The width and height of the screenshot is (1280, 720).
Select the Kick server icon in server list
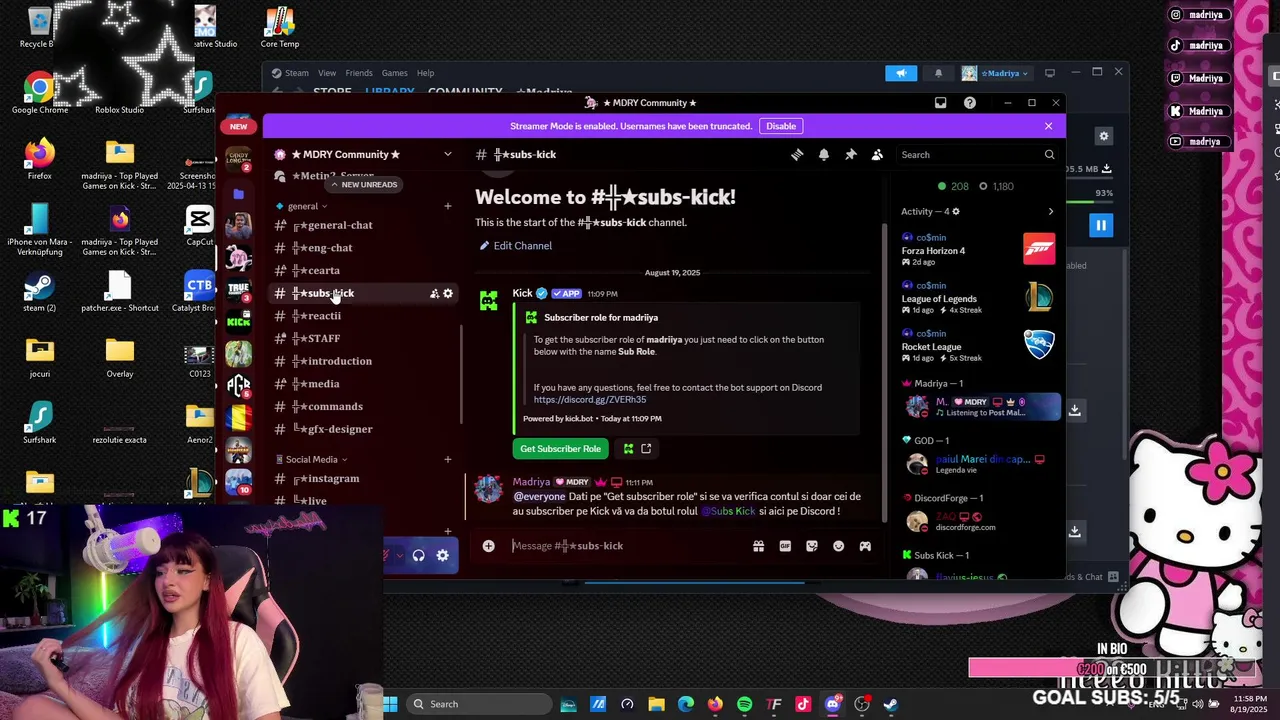point(238,322)
